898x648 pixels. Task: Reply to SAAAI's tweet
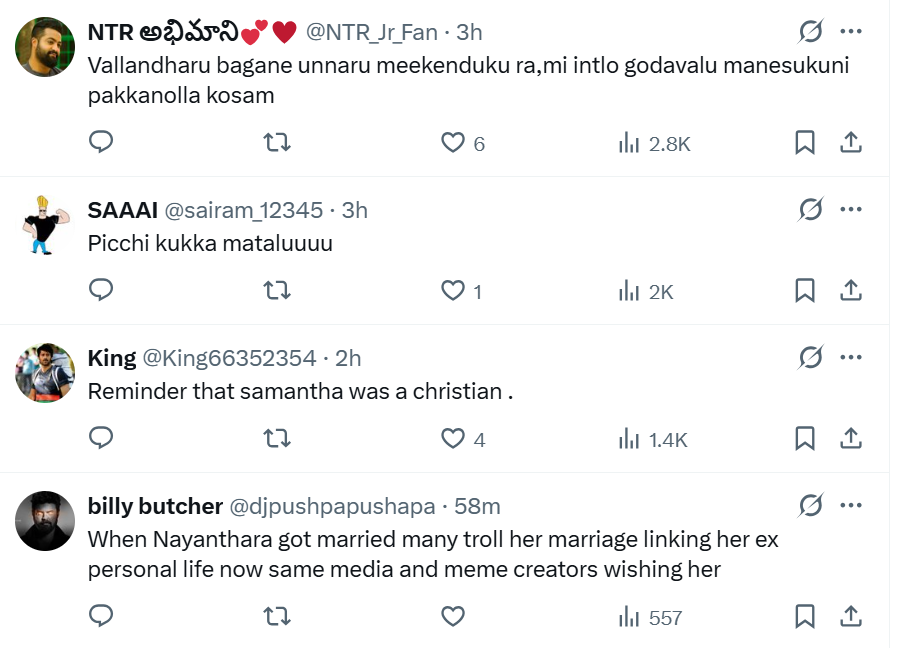pyautogui.click(x=101, y=291)
